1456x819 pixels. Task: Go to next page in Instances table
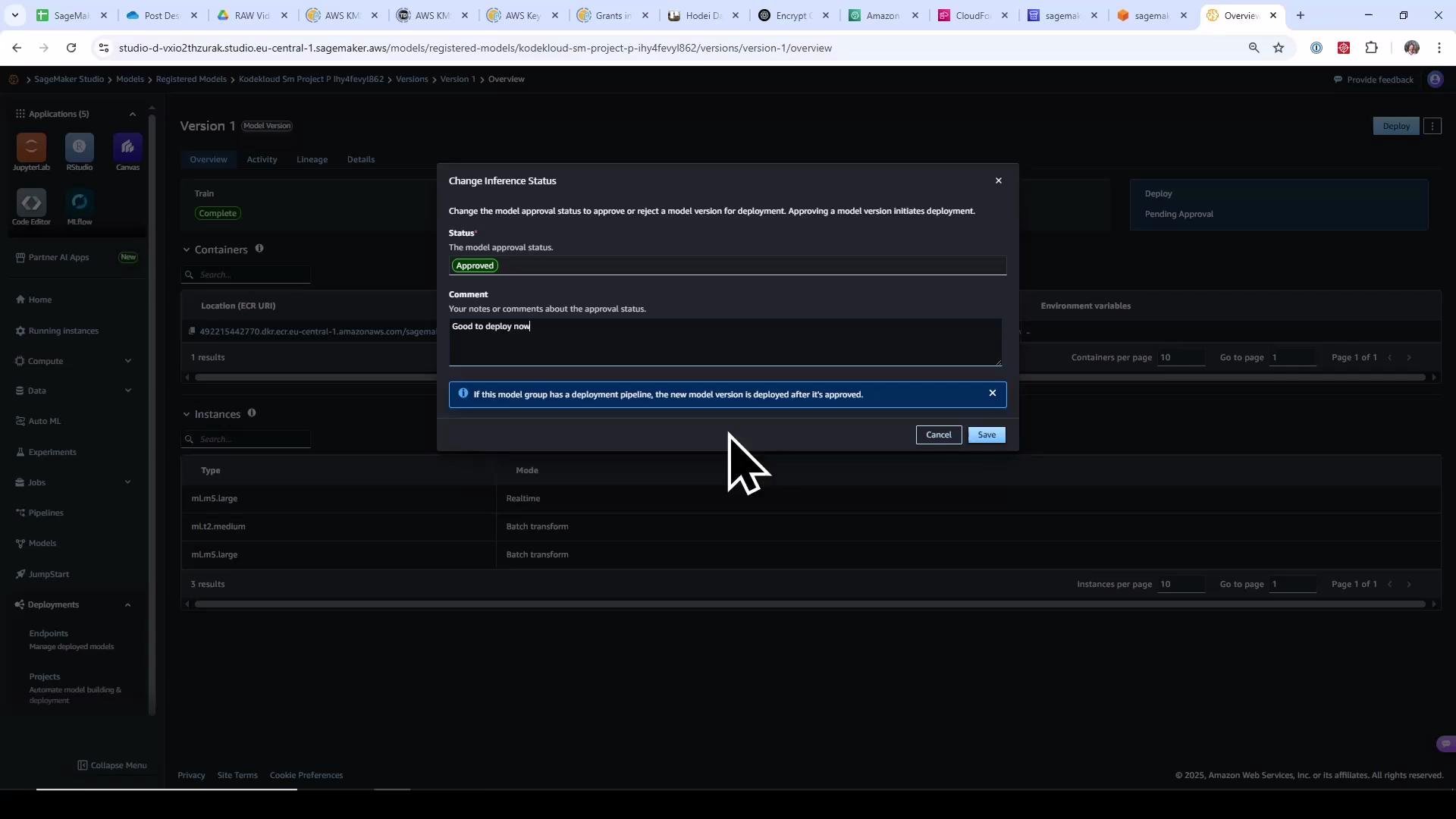click(1409, 584)
